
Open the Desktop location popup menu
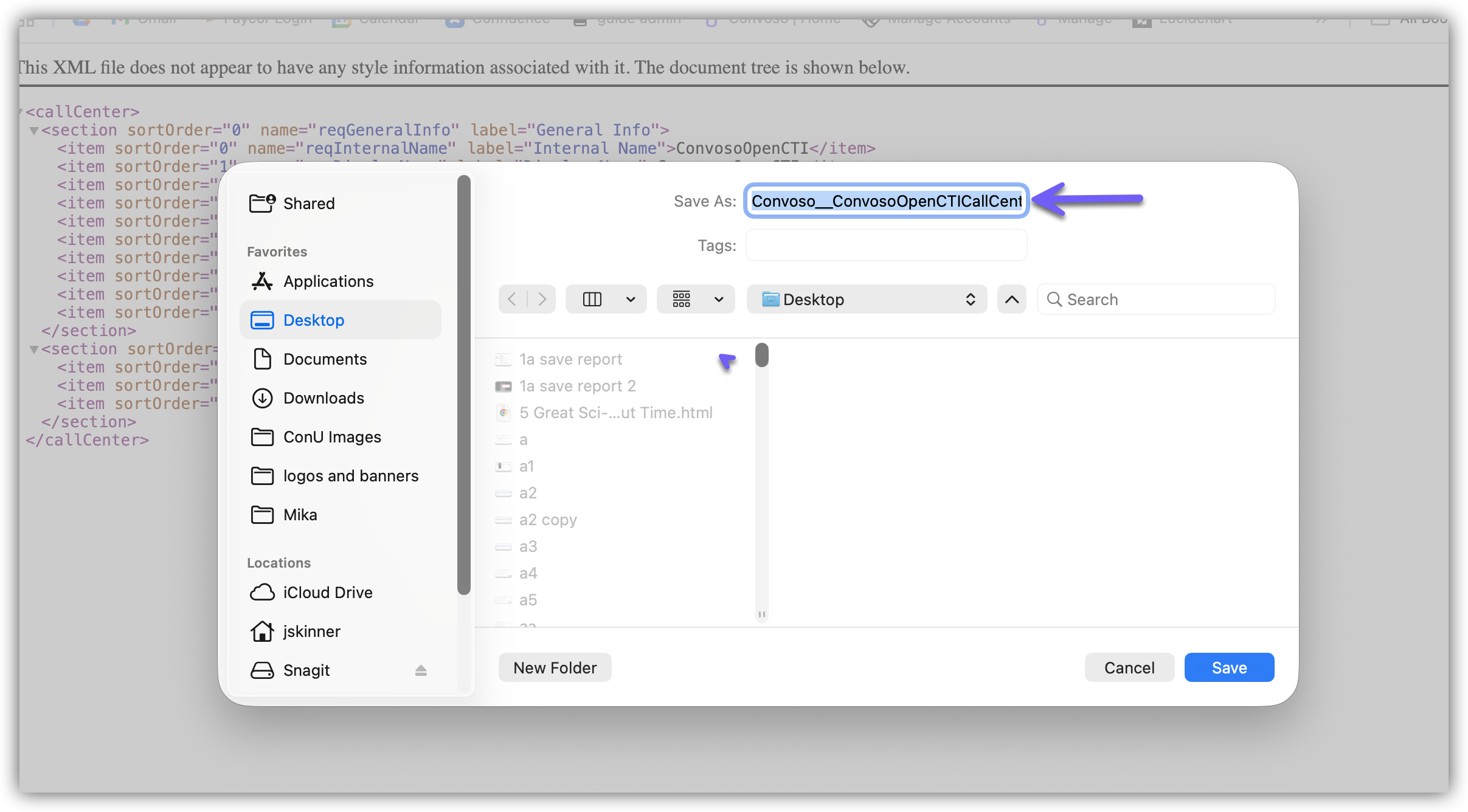pyautogui.click(x=867, y=299)
